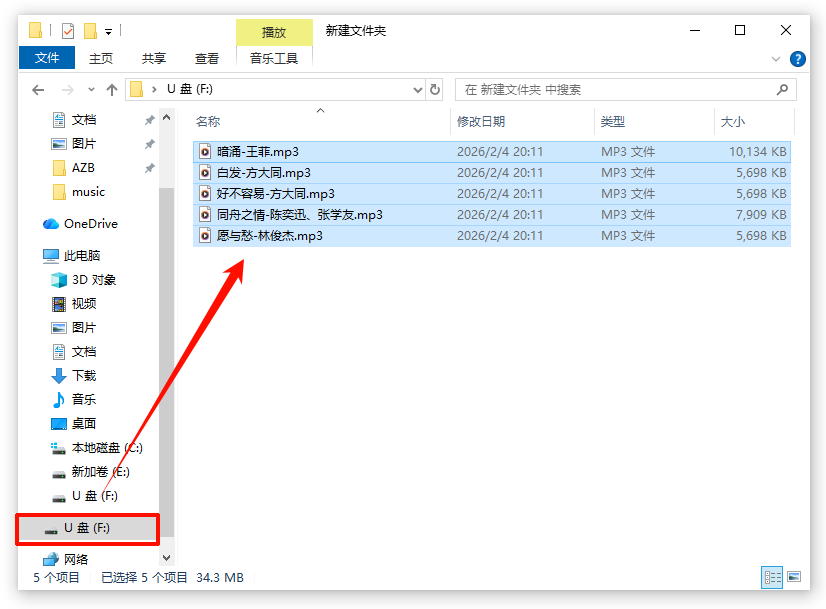Open the 文件 menu

[46, 58]
